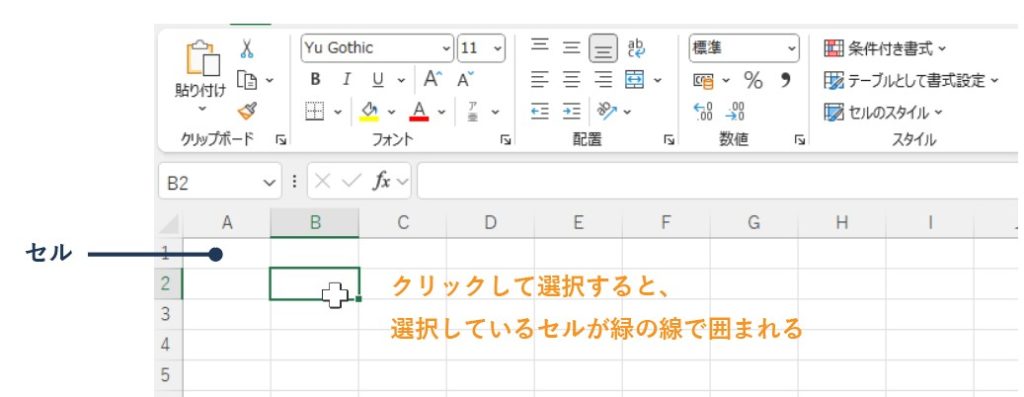Select Middle Align icon
The image size is (1024, 397).
(571, 48)
